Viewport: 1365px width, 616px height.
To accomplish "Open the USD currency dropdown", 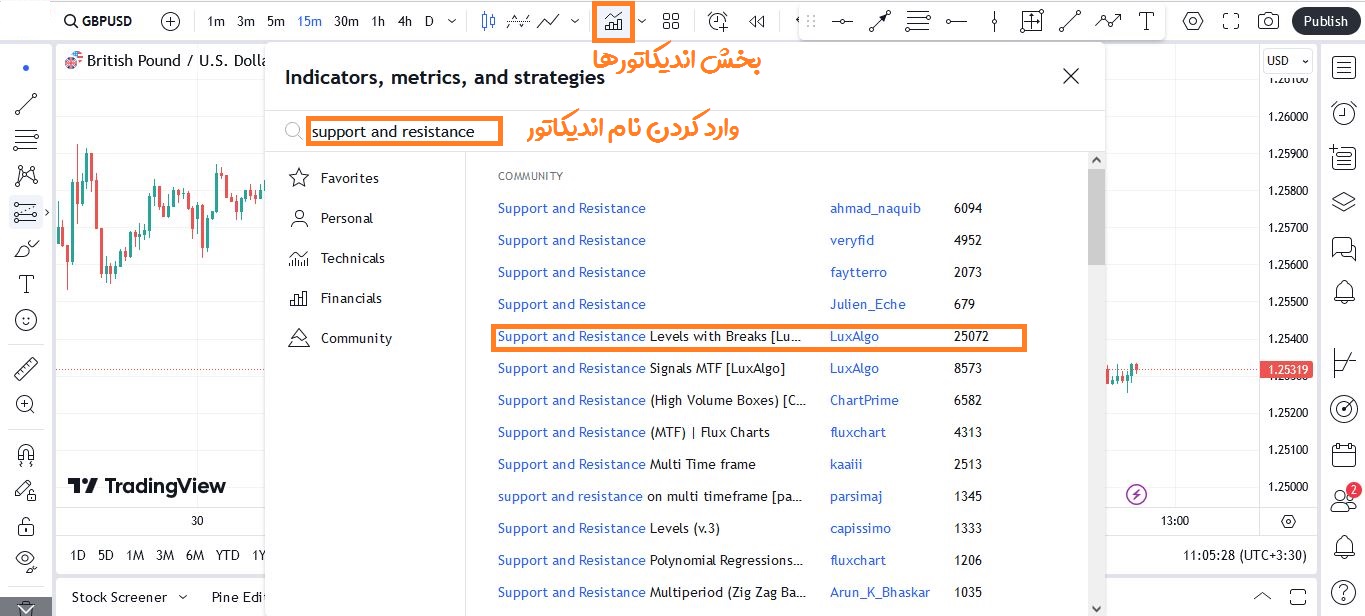I will pyautogui.click(x=1287, y=61).
